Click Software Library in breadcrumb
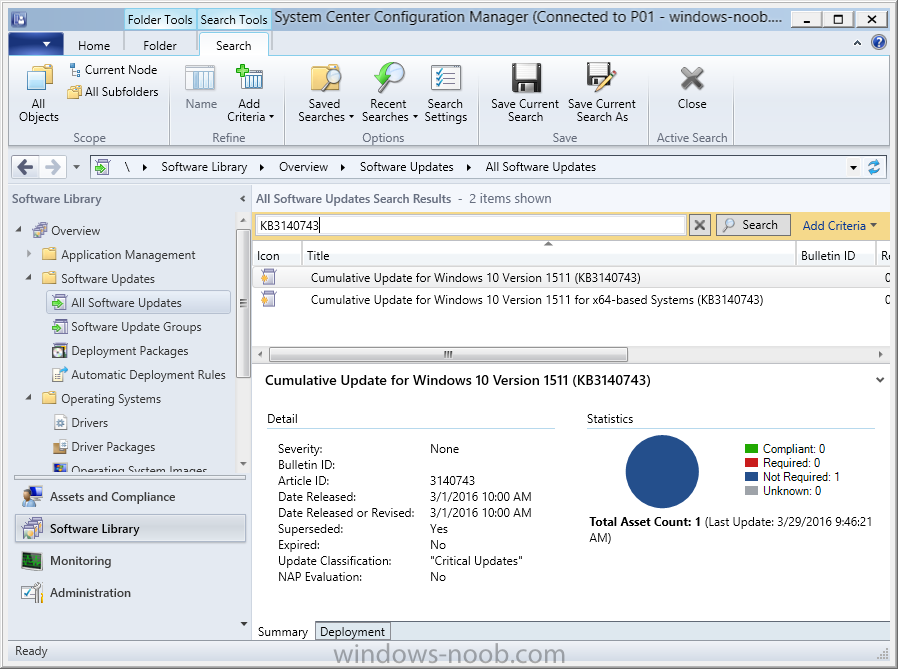898x669 pixels. (x=204, y=167)
